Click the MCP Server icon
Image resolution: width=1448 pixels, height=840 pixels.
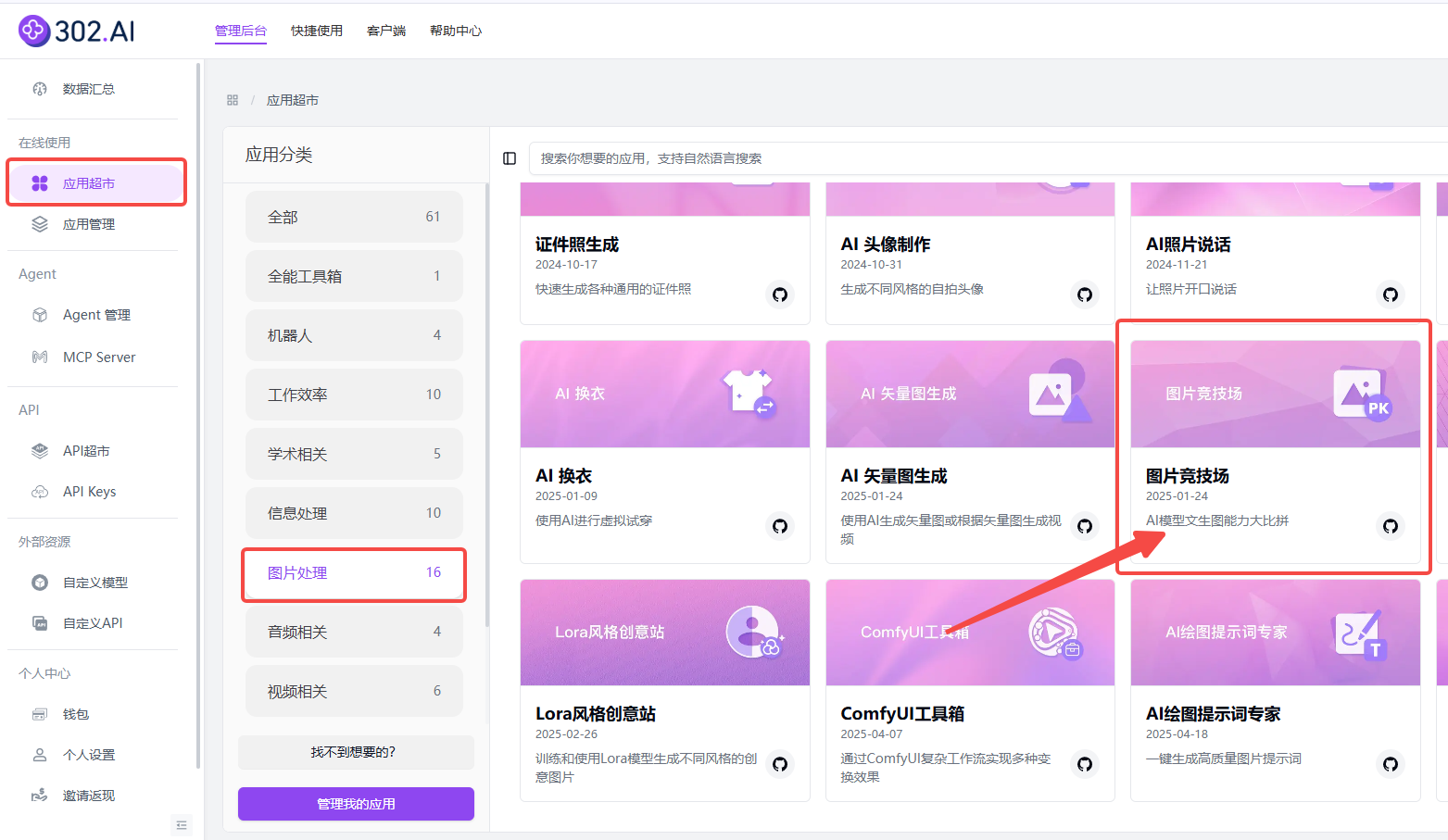[x=40, y=357]
